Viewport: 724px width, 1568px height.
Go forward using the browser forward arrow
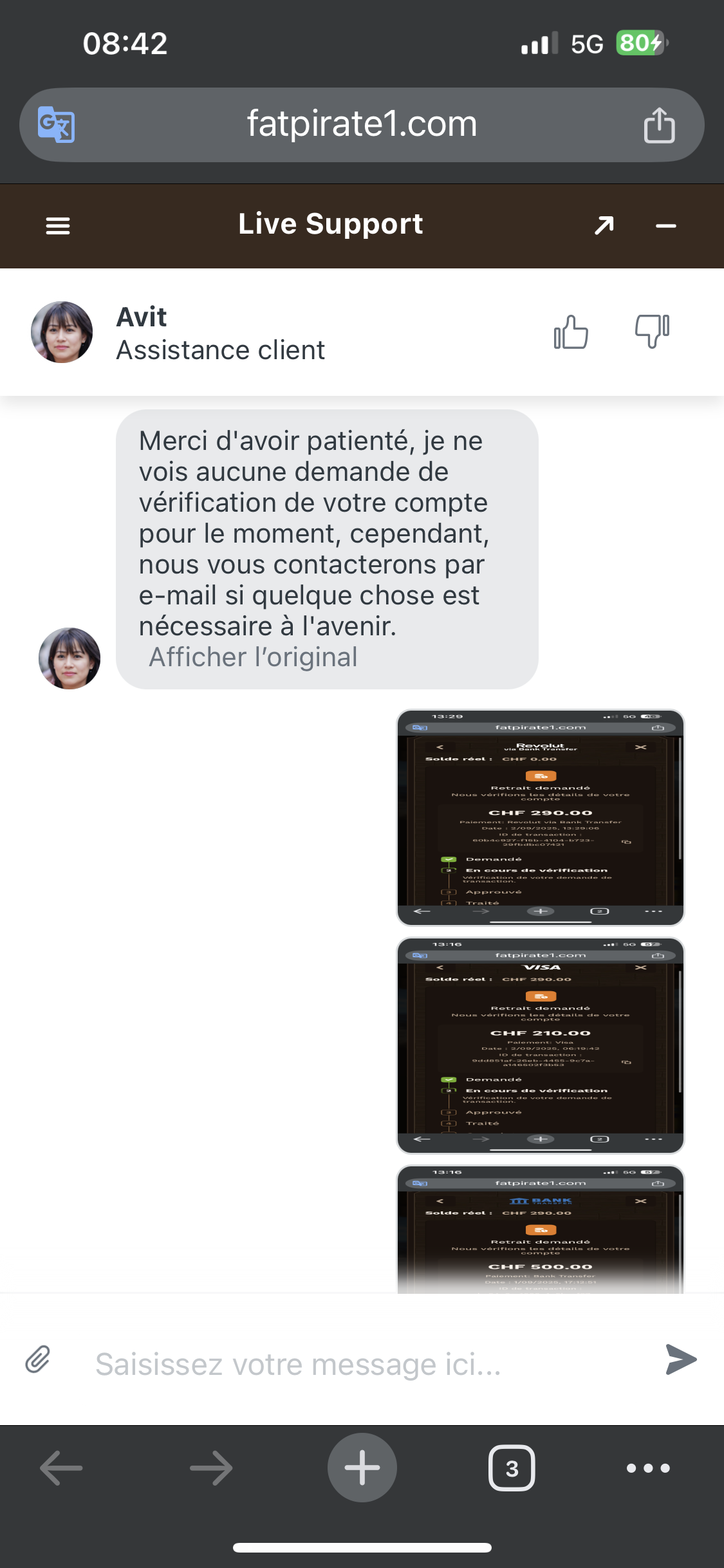click(211, 1468)
